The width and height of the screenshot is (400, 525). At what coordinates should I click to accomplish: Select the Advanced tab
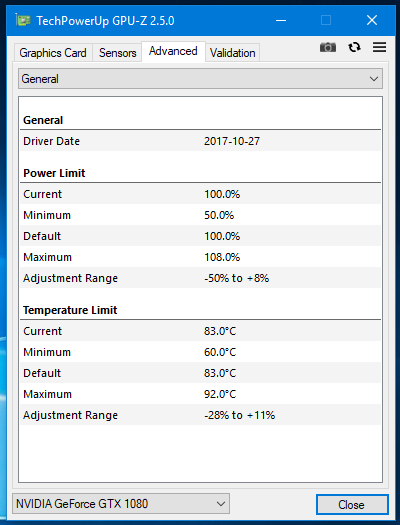[173, 51]
